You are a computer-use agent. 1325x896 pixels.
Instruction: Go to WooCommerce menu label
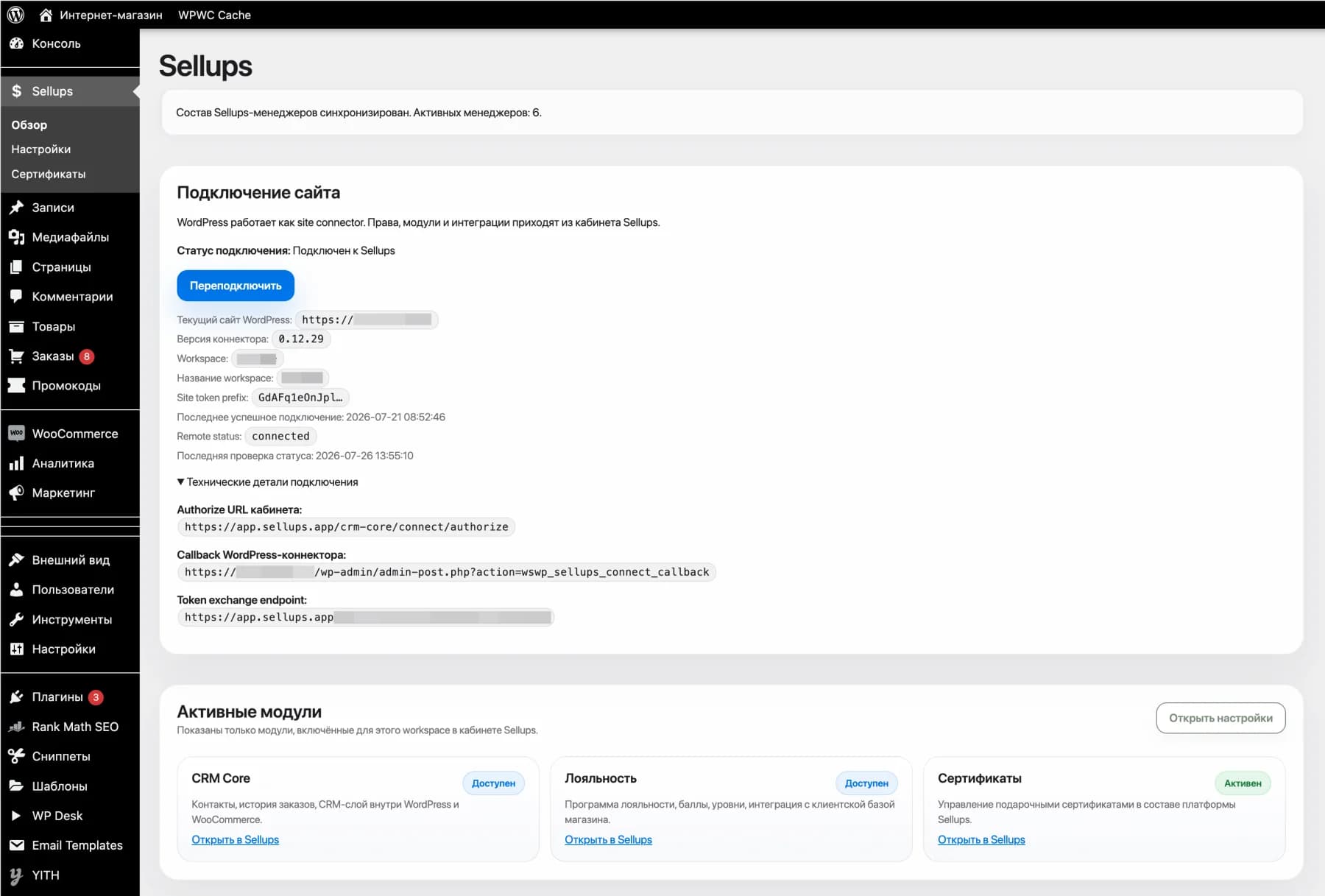pos(75,434)
